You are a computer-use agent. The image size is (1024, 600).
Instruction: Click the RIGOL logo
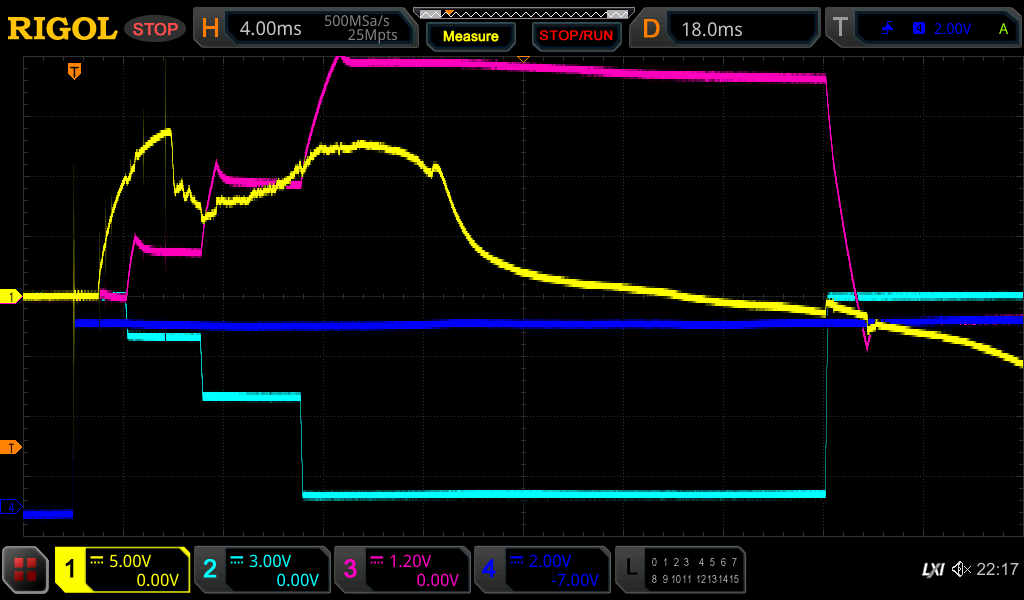(62, 29)
